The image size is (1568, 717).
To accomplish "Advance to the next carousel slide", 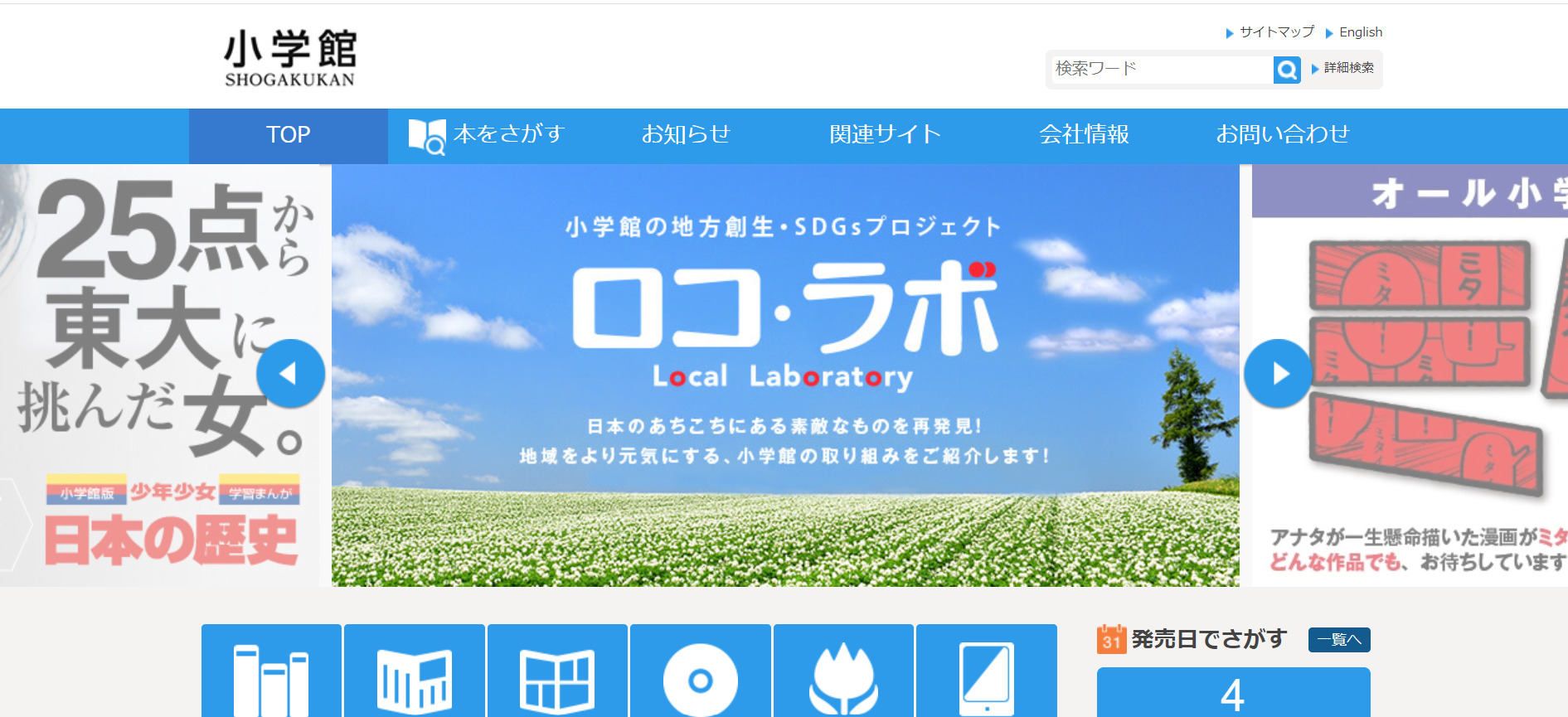I will (x=1278, y=374).
